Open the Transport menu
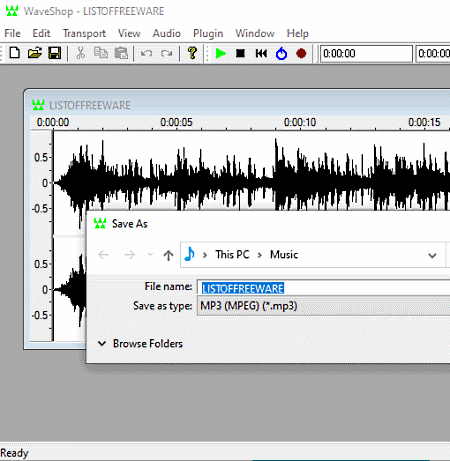450x461 pixels. (84, 33)
